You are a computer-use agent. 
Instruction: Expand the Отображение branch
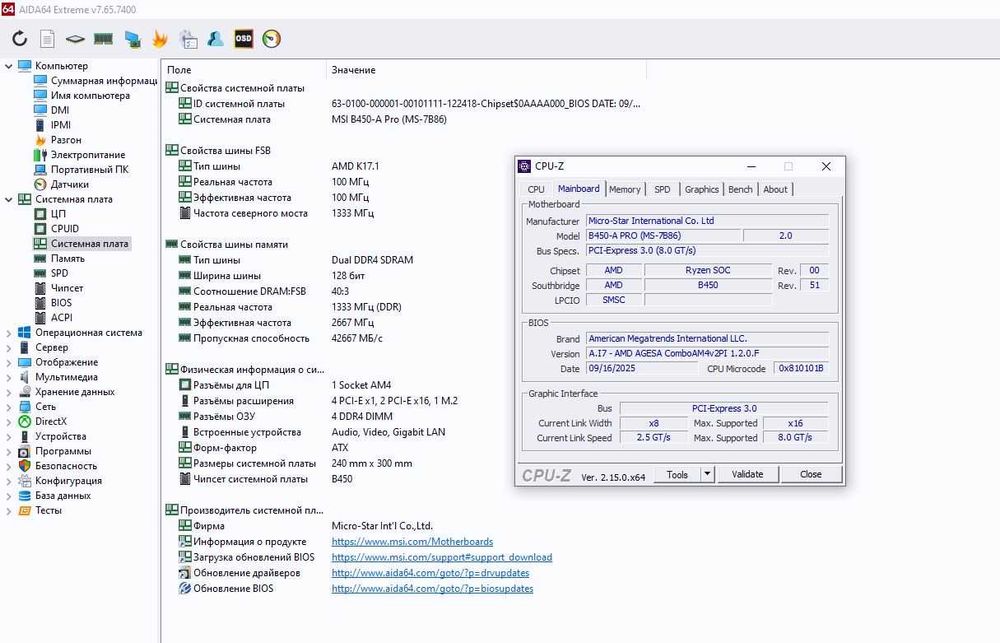click(8, 362)
